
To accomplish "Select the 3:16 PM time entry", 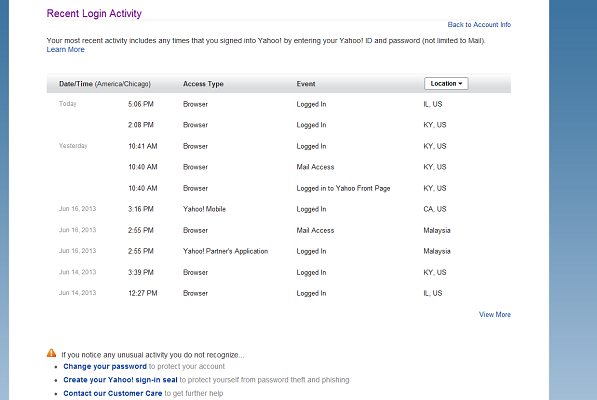I will click(x=140, y=209).
